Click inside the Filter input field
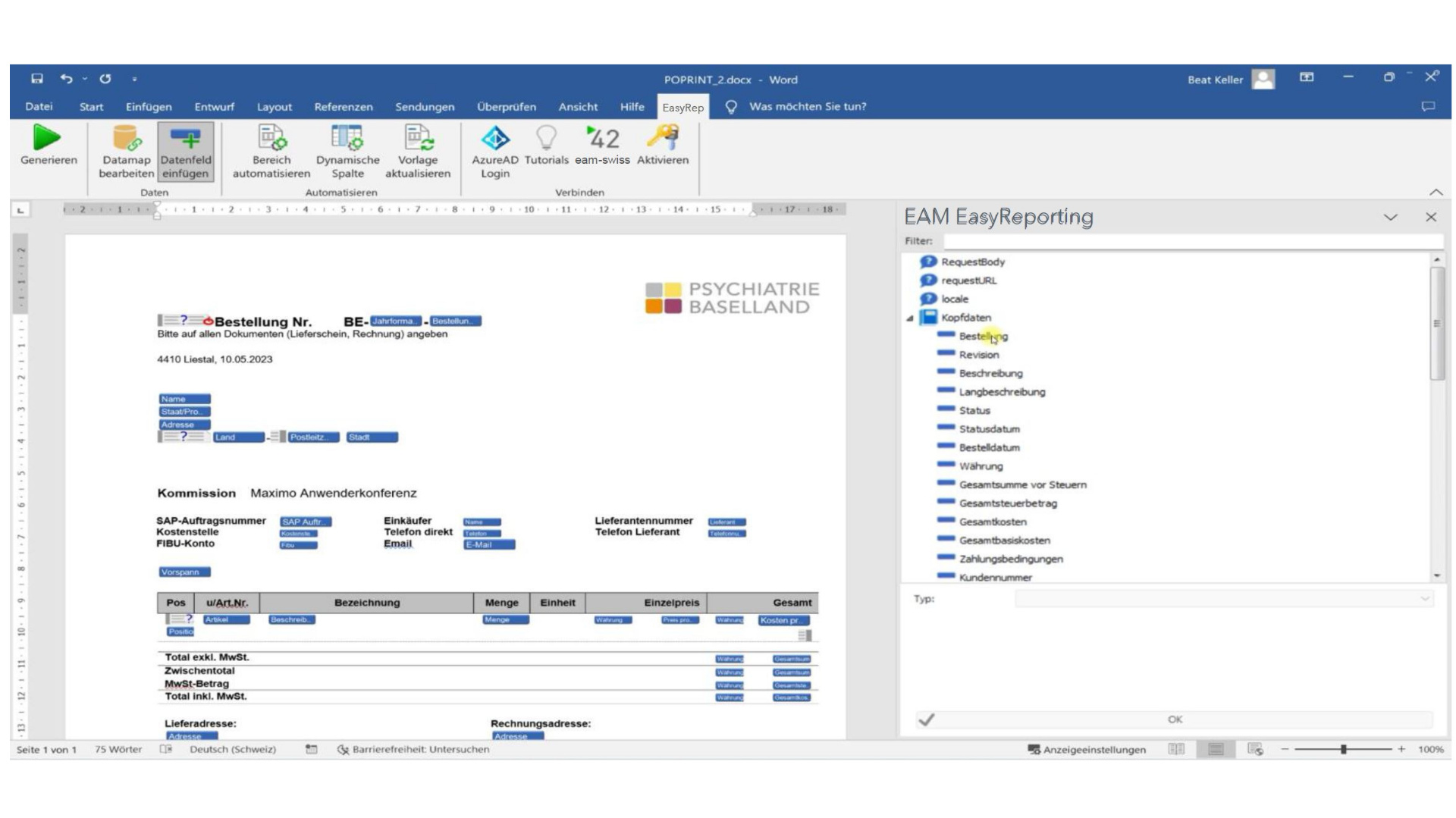The height and width of the screenshot is (818, 1456). point(1183,240)
